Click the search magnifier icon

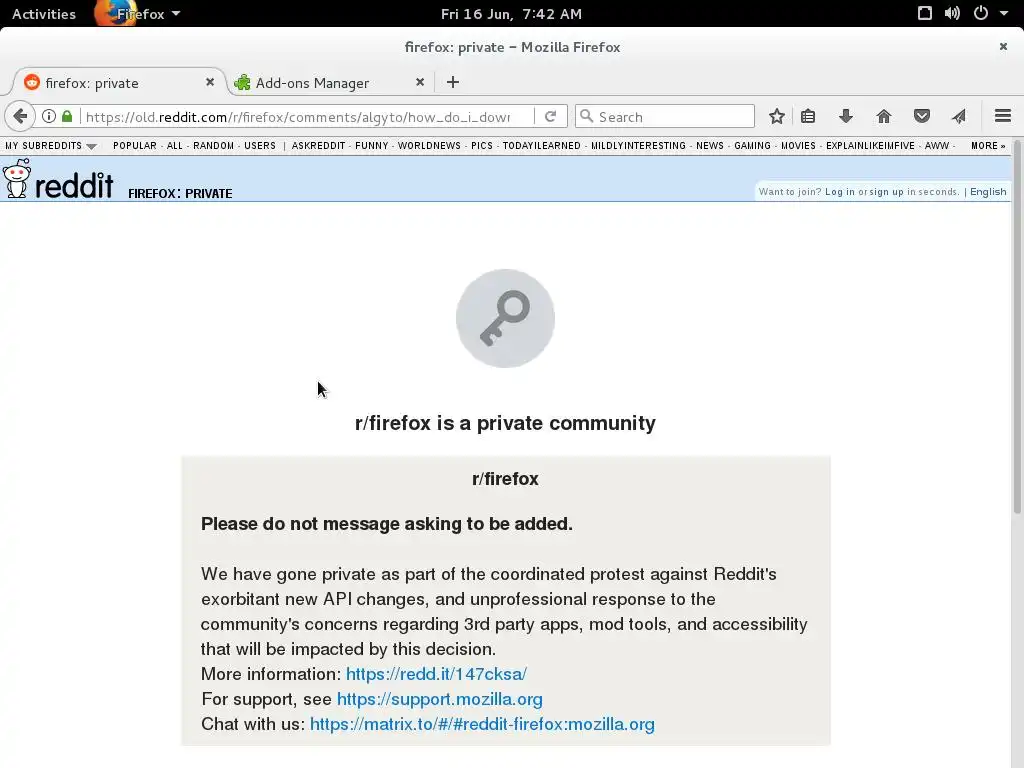pyautogui.click(x=586, y=116)
